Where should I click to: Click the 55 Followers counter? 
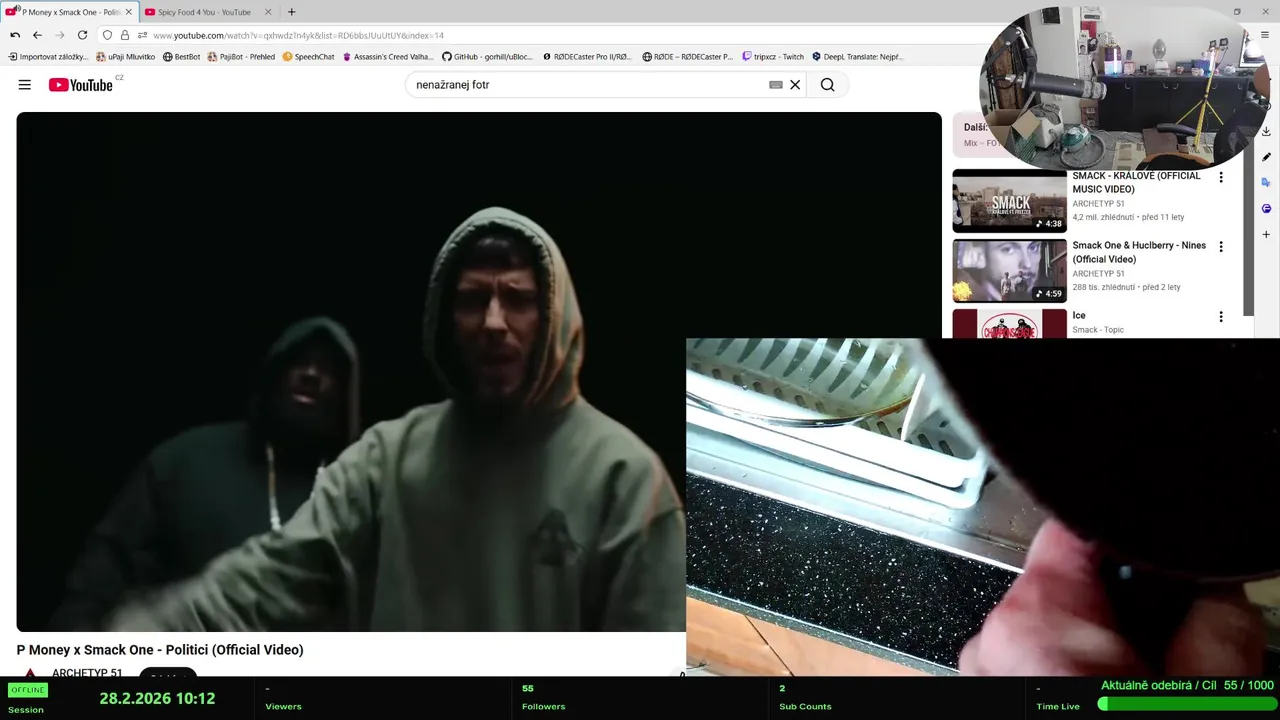[x=543, y=697]
